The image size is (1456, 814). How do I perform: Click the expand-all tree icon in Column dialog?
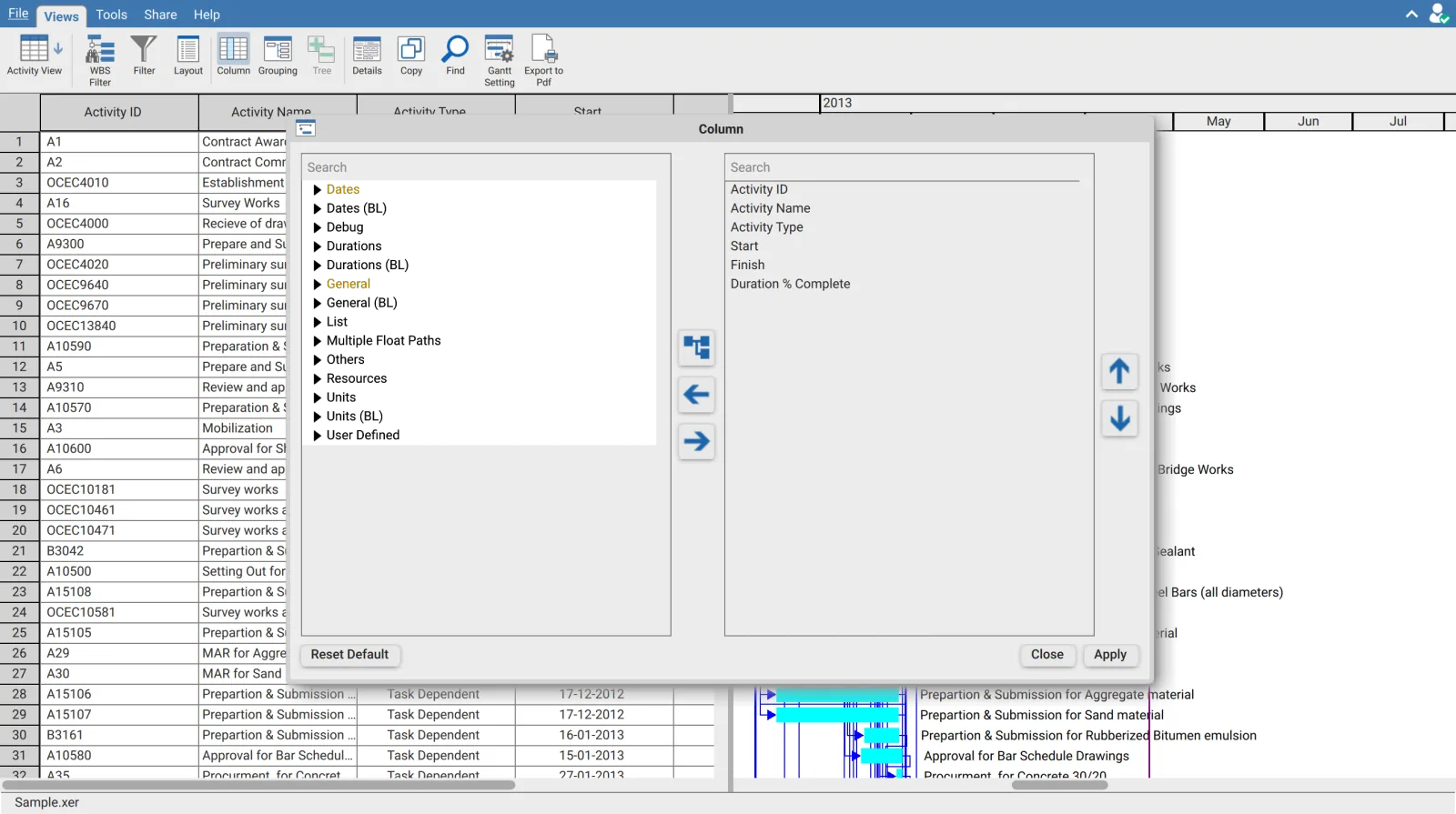point(696,347)
